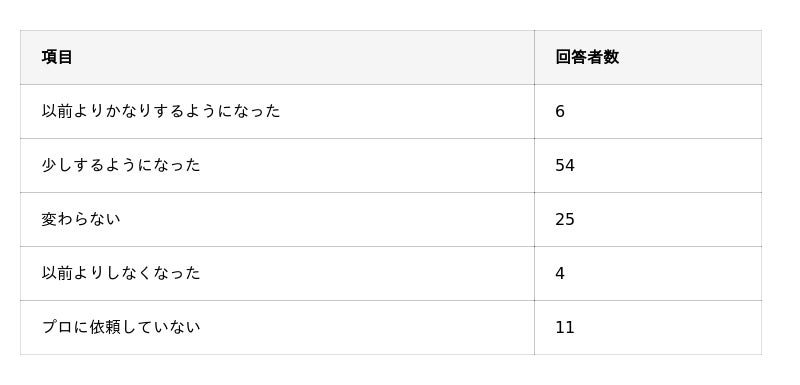The height and width of the screenshot is (385, 800).
Task: Click the word 依頼 in last row
Action: (105, 327)
